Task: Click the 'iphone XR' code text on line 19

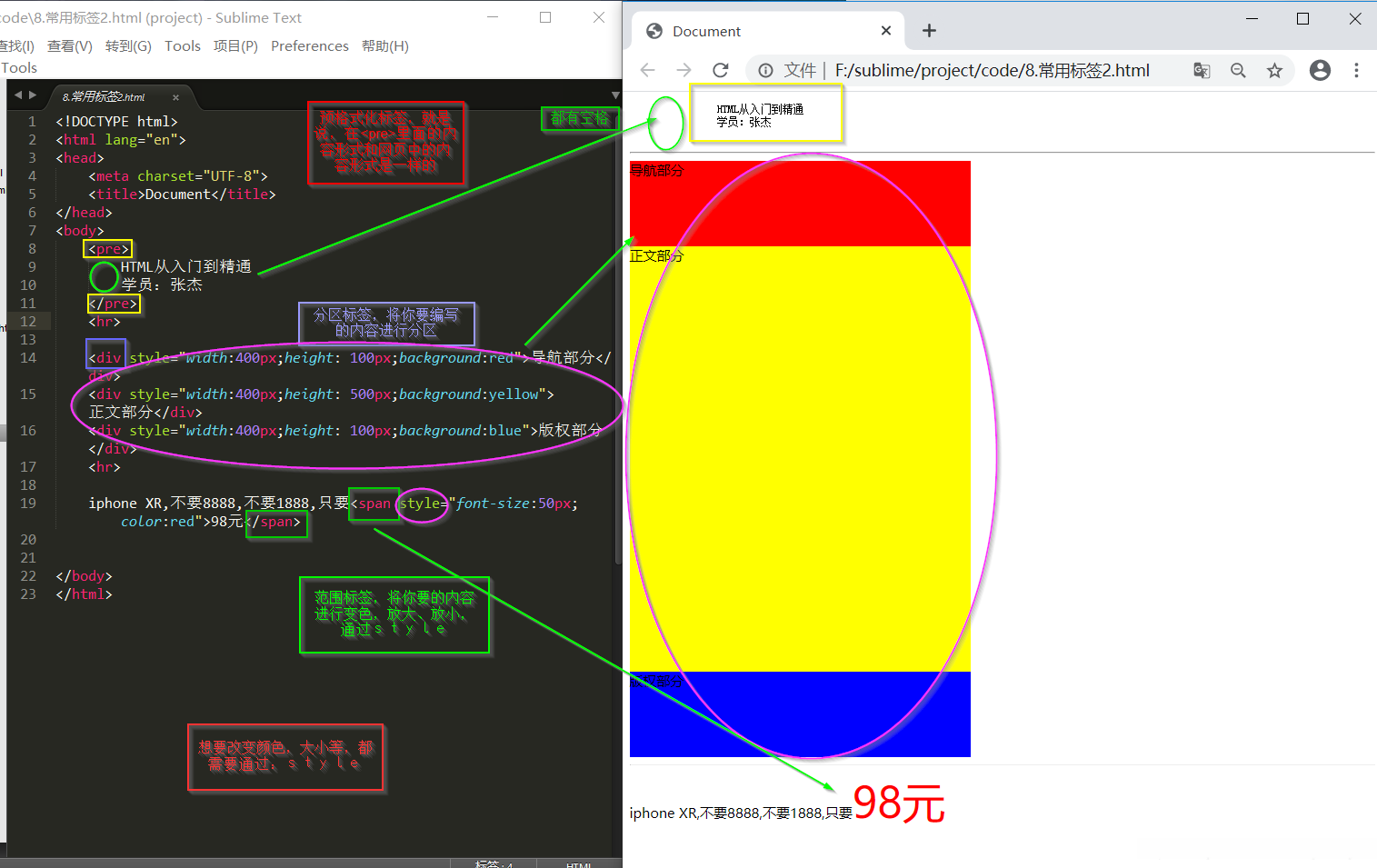Action: point(125,503)
